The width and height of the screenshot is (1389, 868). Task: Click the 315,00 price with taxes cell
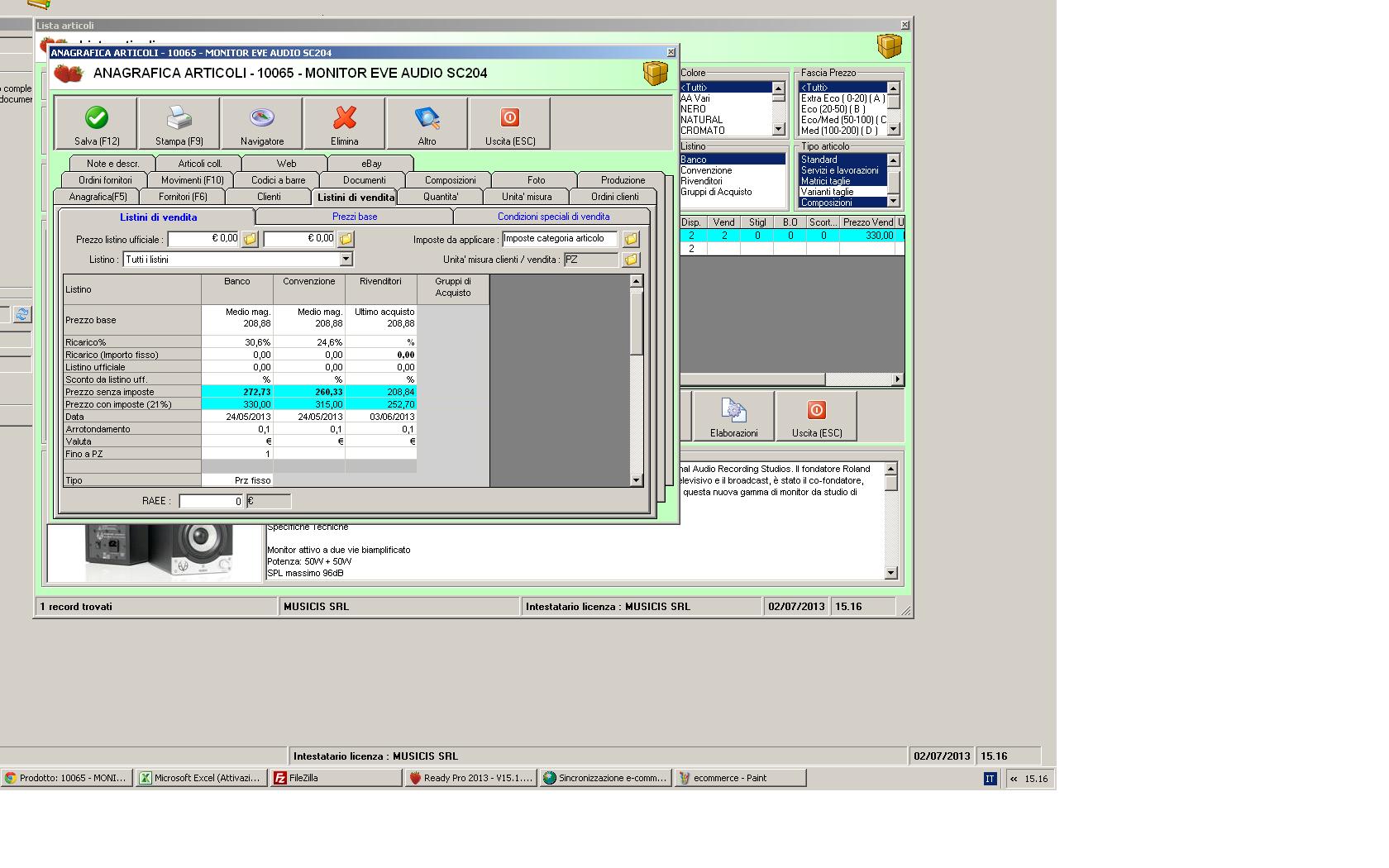[309, 404]
